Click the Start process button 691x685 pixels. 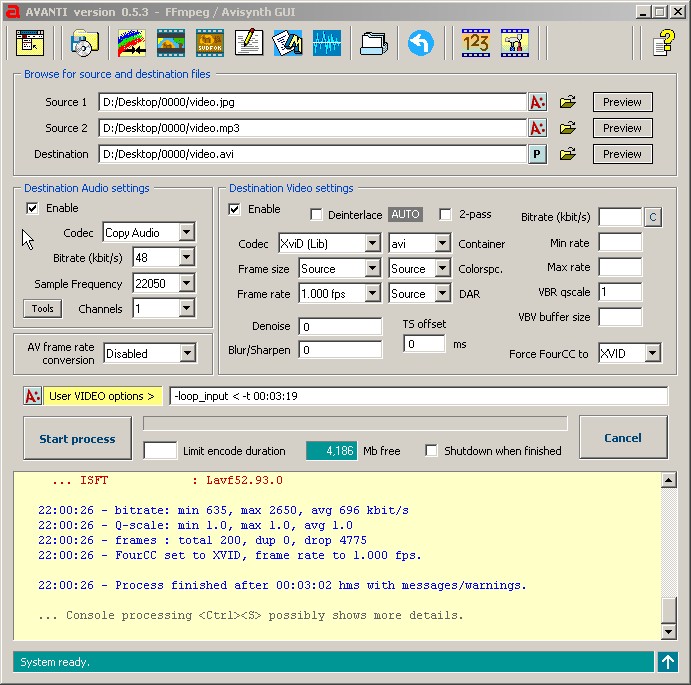click(x=77, y=438)
